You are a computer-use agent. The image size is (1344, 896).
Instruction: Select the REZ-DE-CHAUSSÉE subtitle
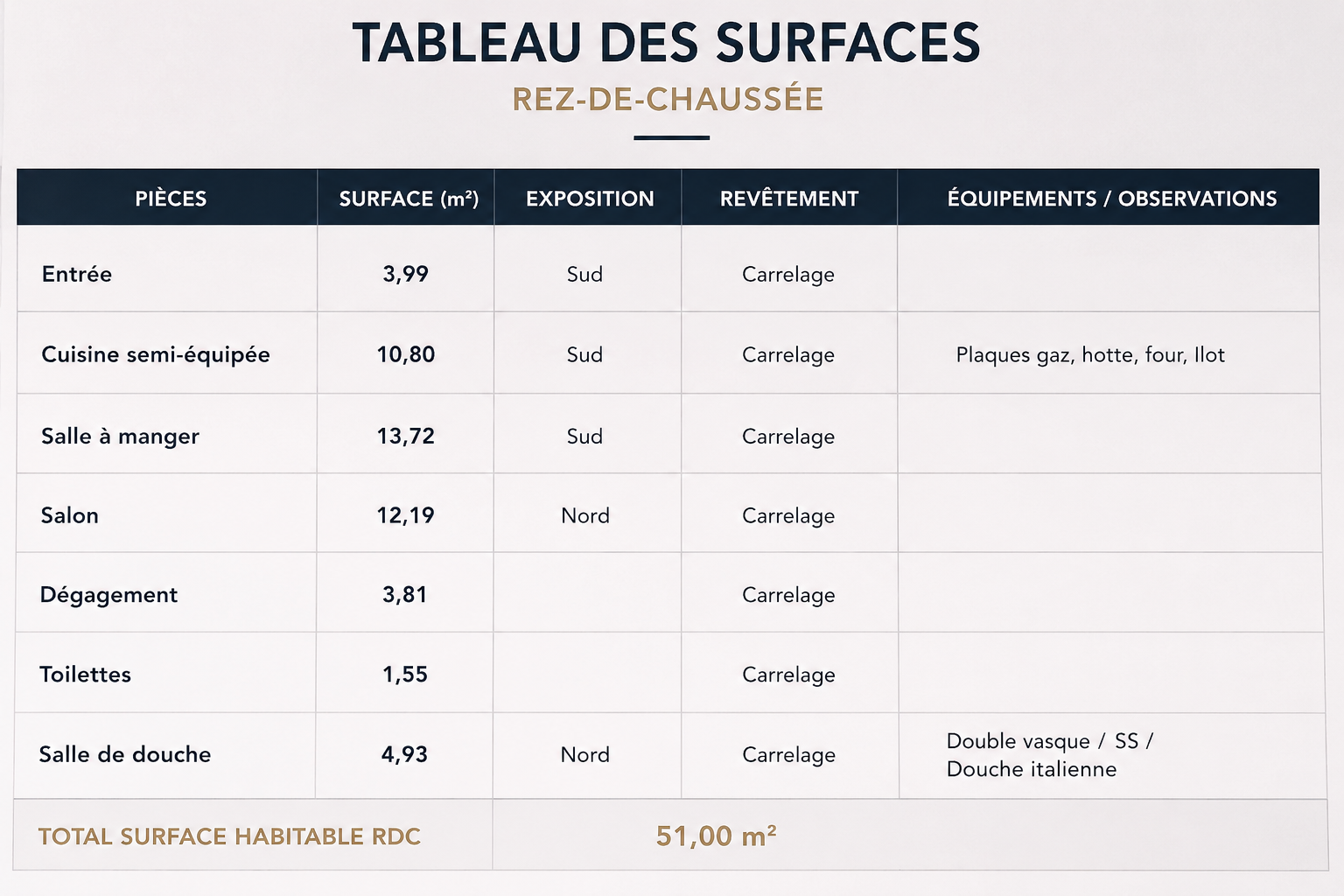(668, 99)
